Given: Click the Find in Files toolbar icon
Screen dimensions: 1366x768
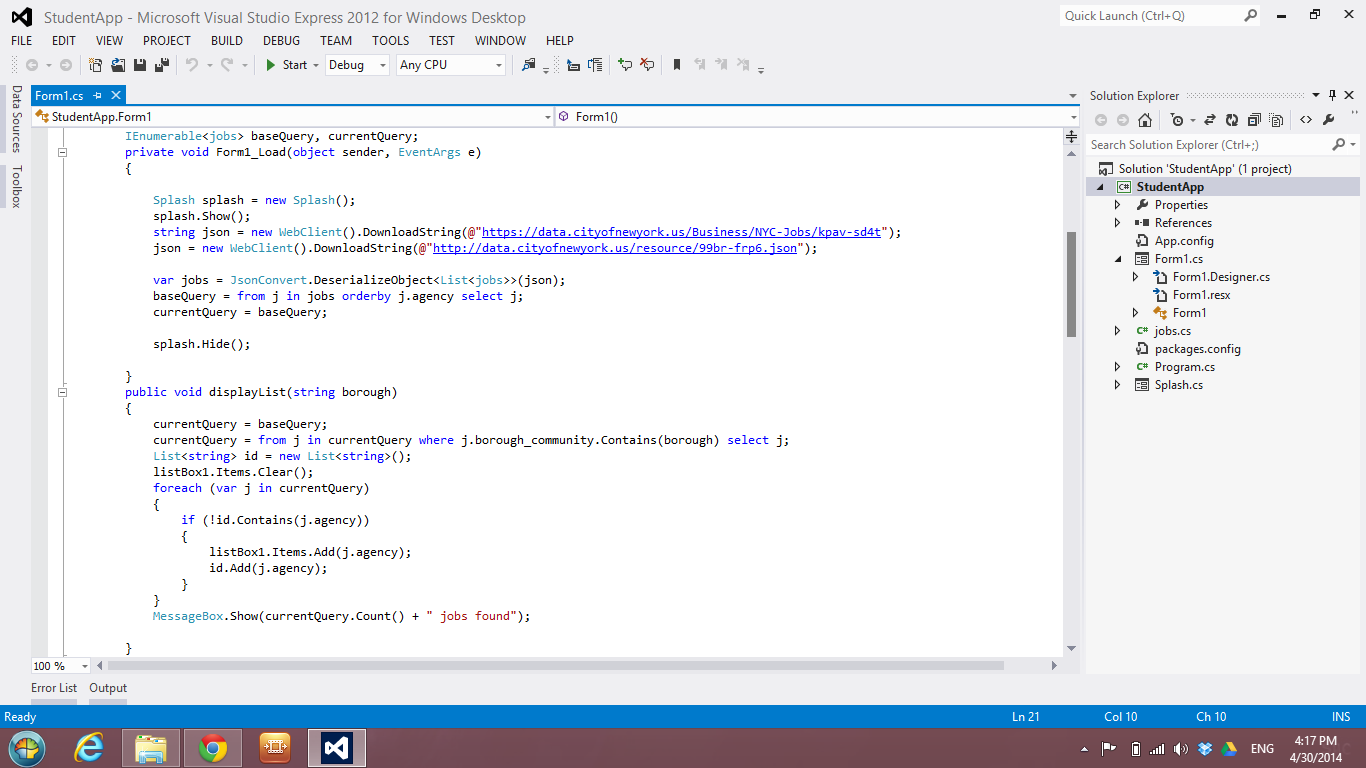Looking at the screenshot, I should pyautogui.click(x=529, y=65).
